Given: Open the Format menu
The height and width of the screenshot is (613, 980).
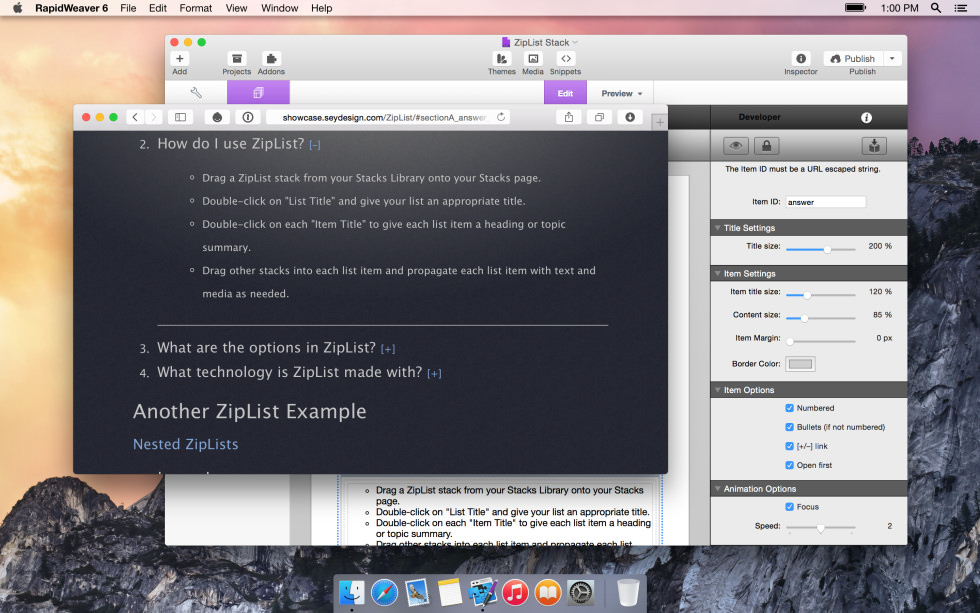Looking at the screenshot, I should 196,8.
